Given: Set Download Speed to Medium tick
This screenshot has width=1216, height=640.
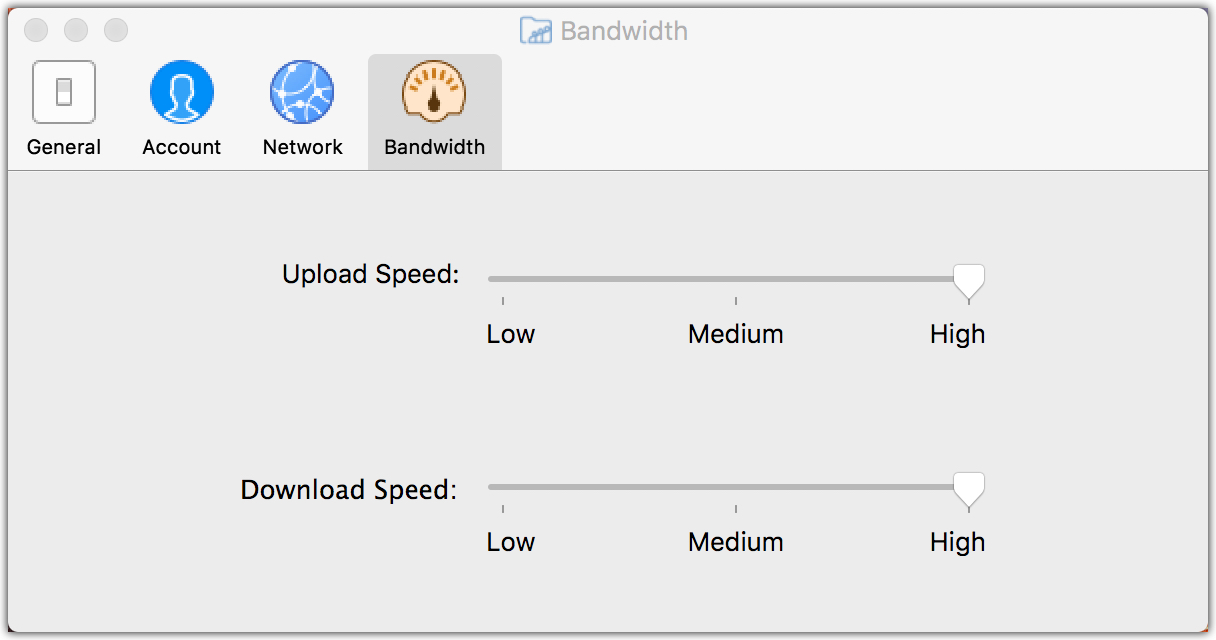Looking at the screenshot, I should [x=736, y=488].
